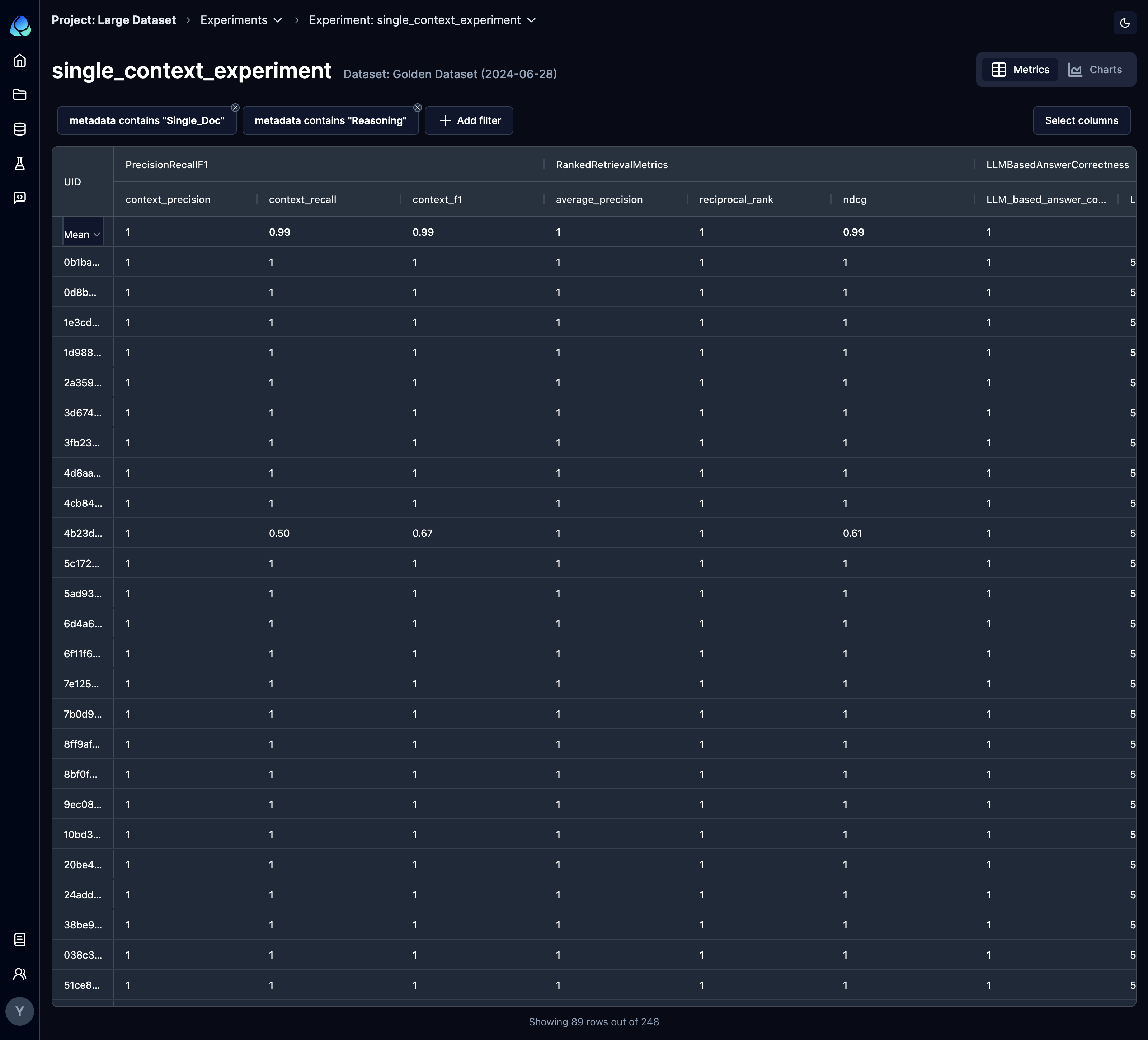Image resolution: width=1148 pixels, height=1040 pixels.
Task: Open the experiments flask icon in the sidebar
Action: pos(20,164)
